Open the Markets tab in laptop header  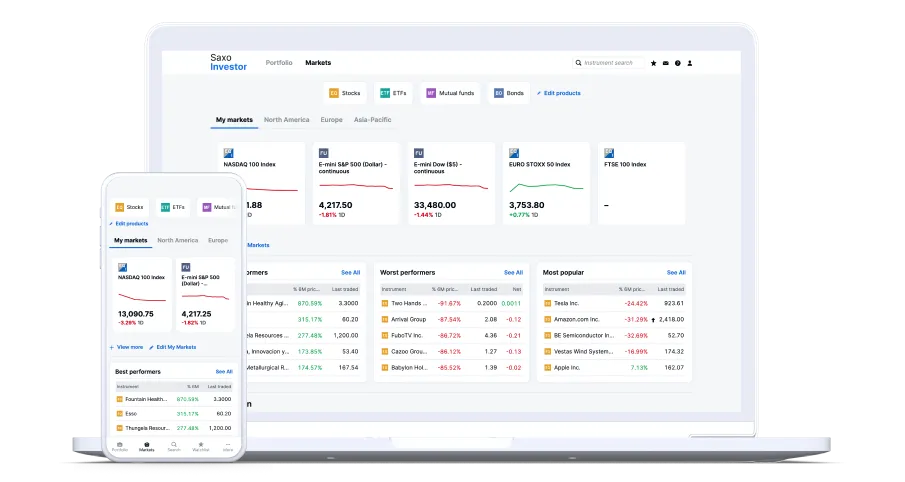tap(318, 63)
